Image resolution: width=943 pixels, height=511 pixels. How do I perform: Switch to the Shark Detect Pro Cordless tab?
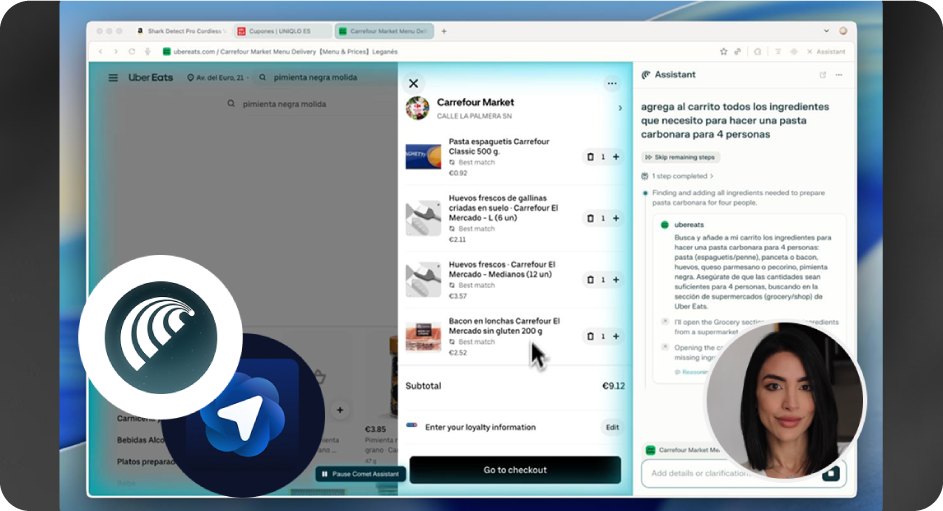(x=182, y=31)
